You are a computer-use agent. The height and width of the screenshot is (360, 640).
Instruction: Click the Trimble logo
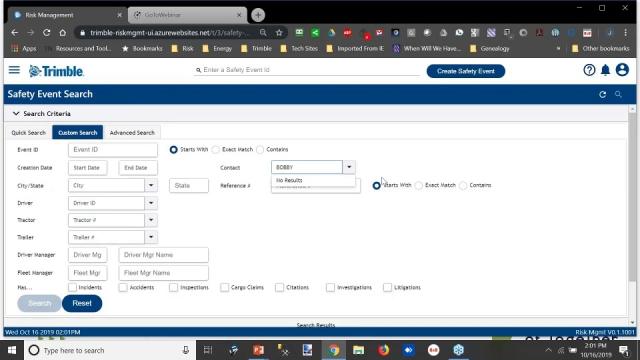[56, 71]
